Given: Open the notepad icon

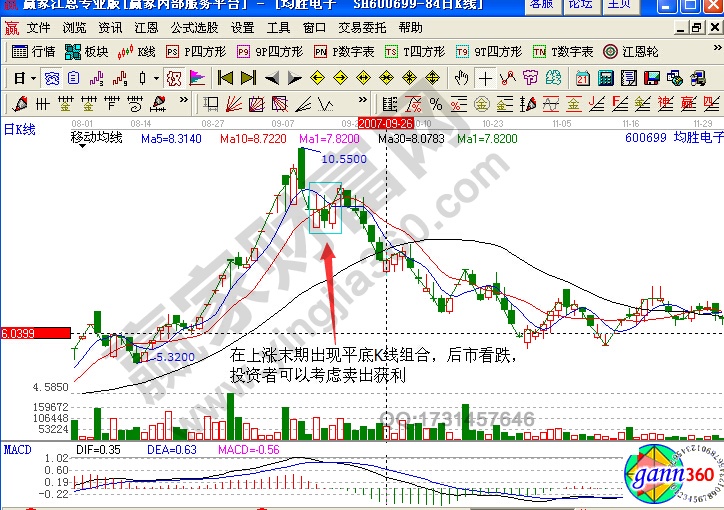Looking at the screenshot, I should coord(629,78).
